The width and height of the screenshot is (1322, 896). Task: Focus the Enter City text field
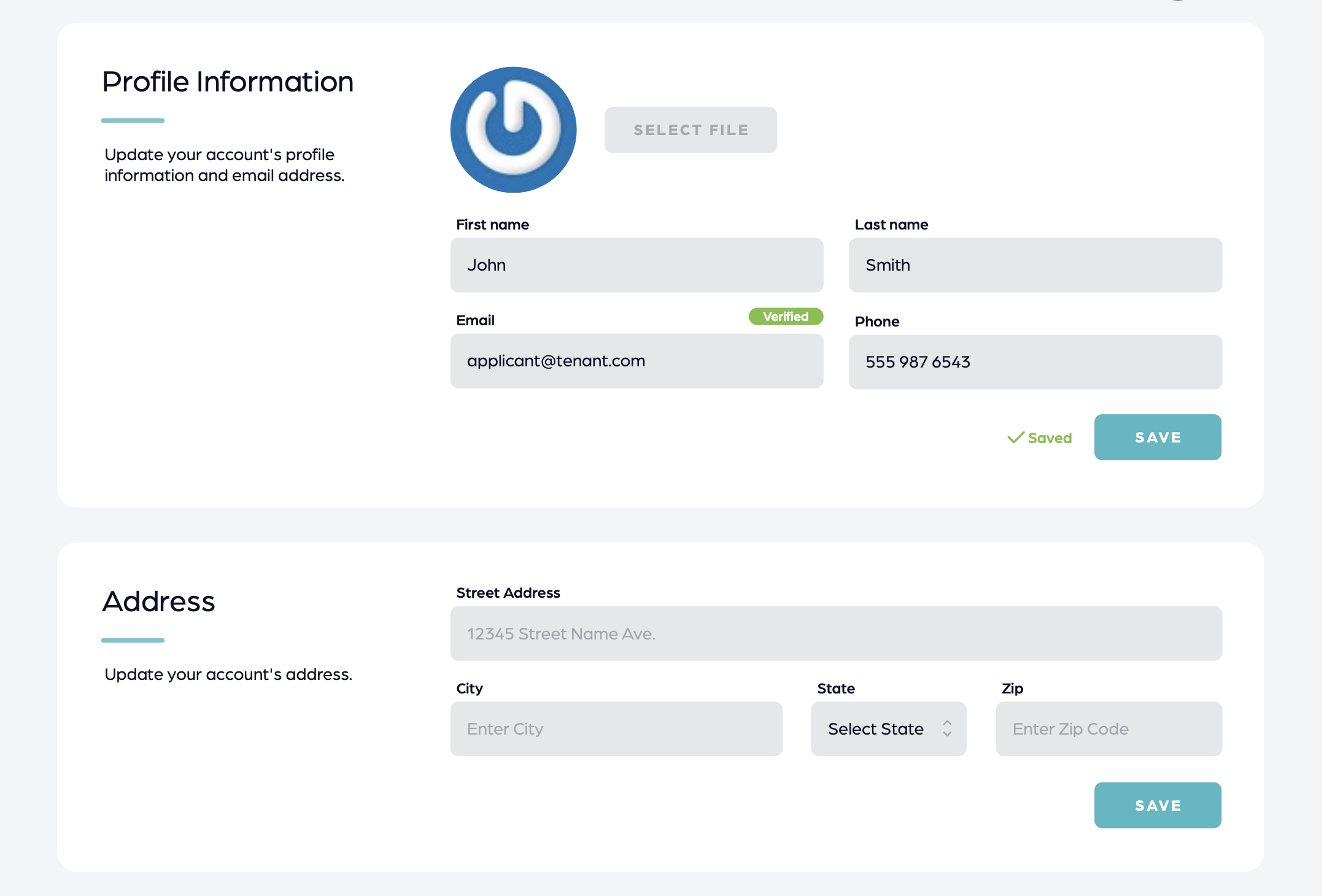click(x=616, y=729)
